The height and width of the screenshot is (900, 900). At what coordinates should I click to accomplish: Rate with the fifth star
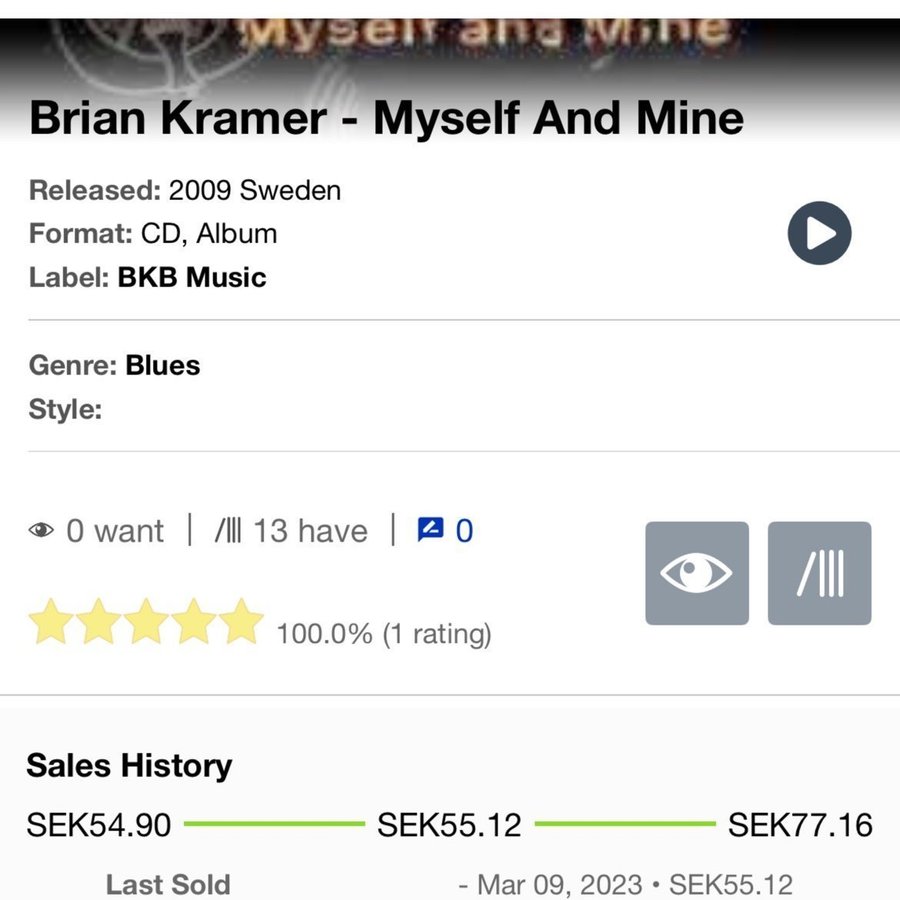click(x=242, y=622)
